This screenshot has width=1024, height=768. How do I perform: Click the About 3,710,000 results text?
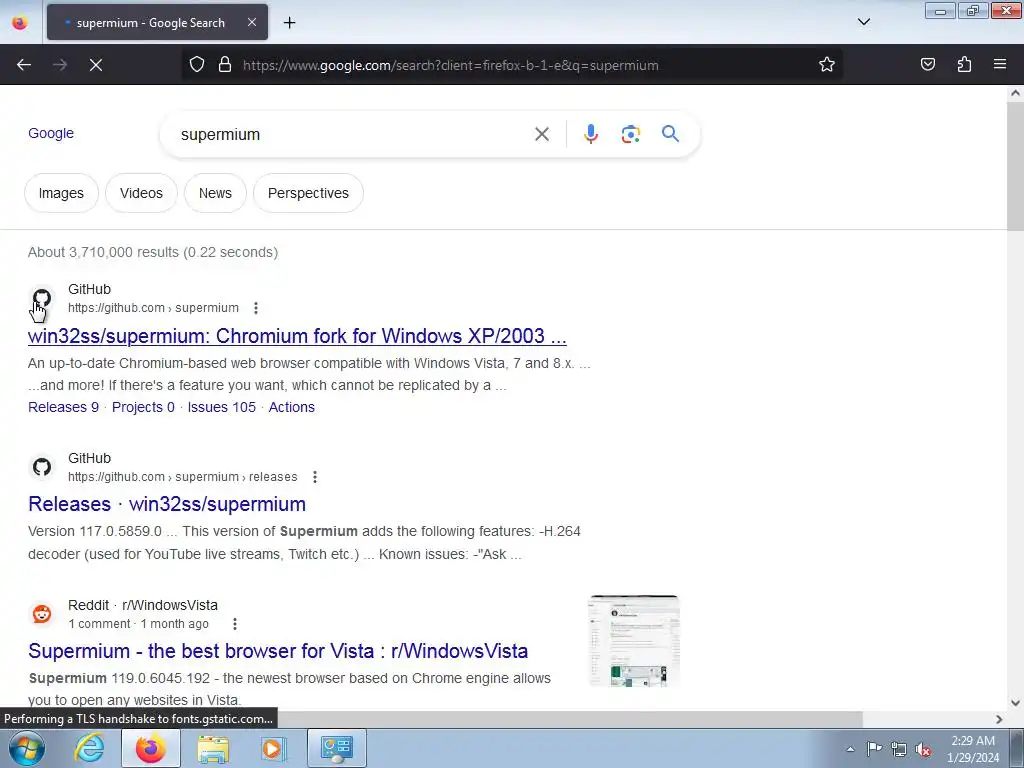(153, 252)
